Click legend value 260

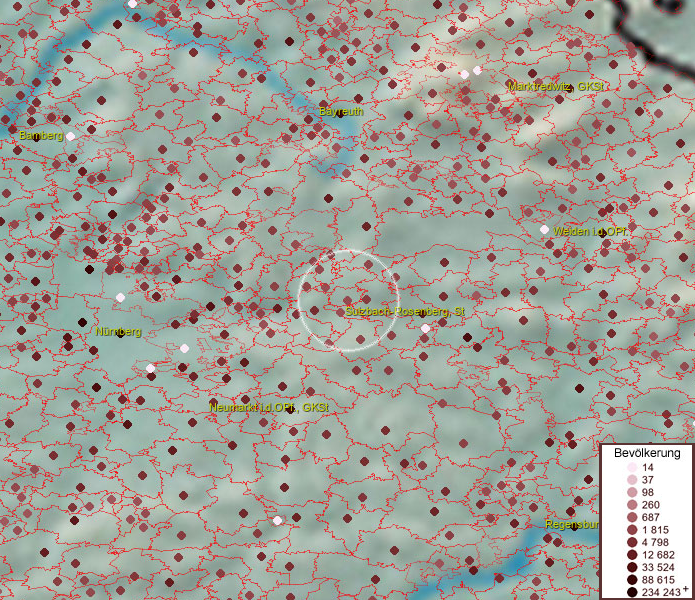click(x=651, y=505)
